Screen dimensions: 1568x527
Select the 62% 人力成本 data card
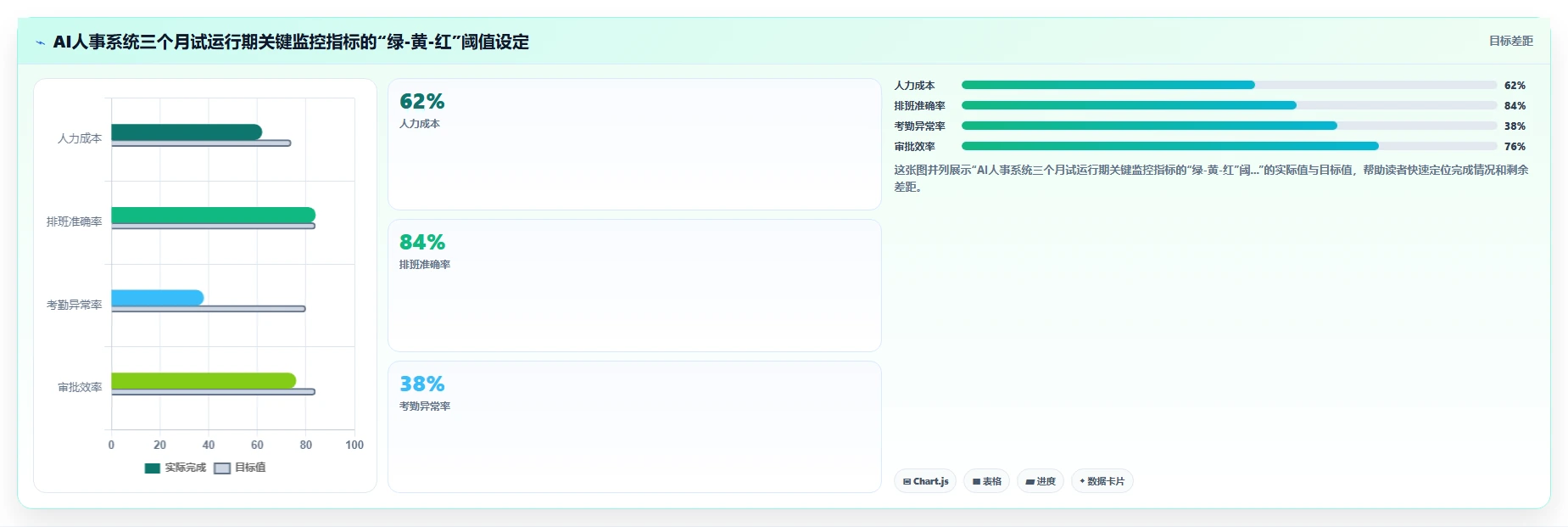(634, 144)
